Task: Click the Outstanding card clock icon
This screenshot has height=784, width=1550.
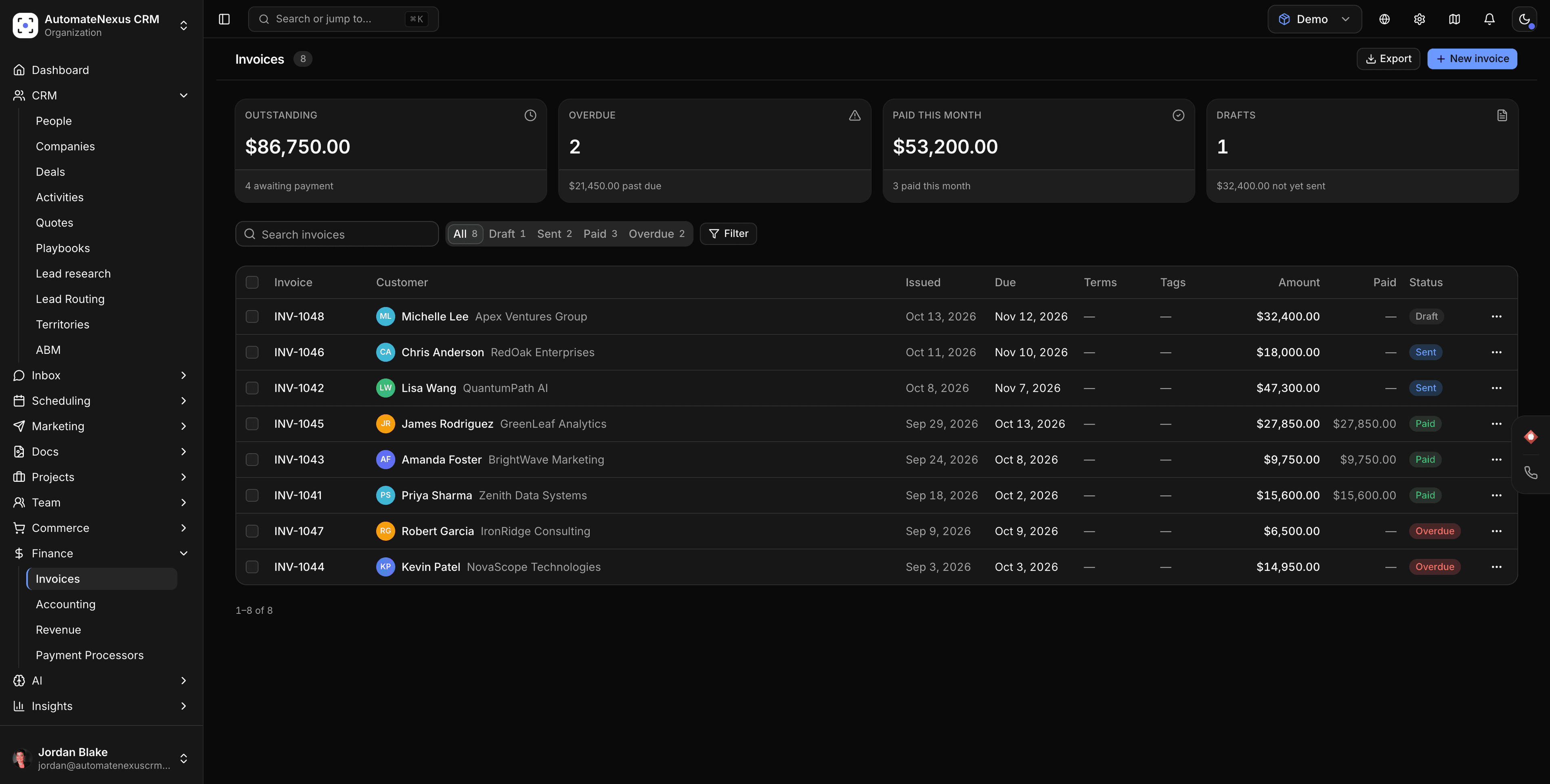Action: coord(530,115)
